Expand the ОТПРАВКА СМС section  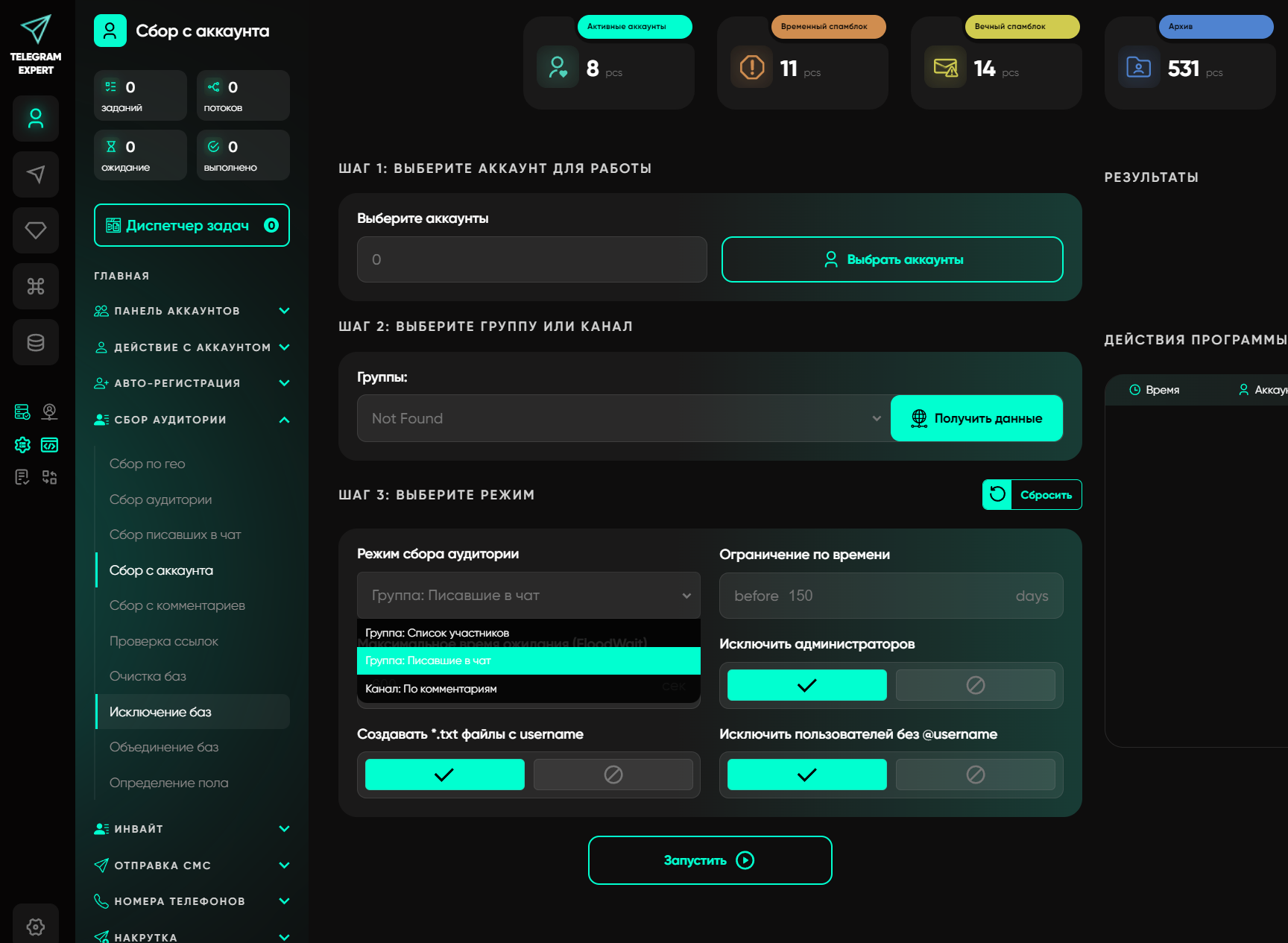(x=192, y=865)
